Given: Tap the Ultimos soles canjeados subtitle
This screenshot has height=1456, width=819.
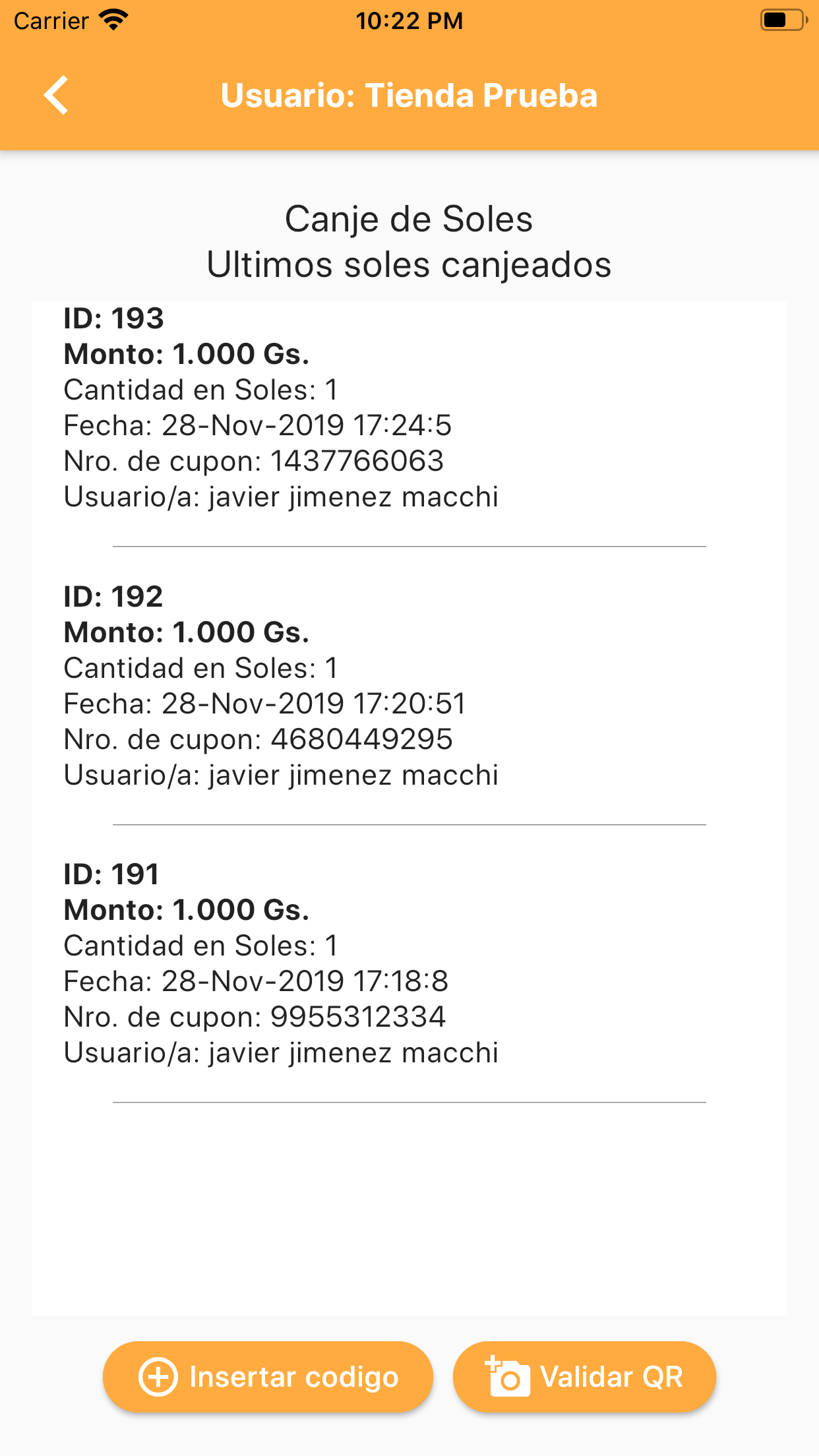Looking at the screenshot, I should (409, 265).
